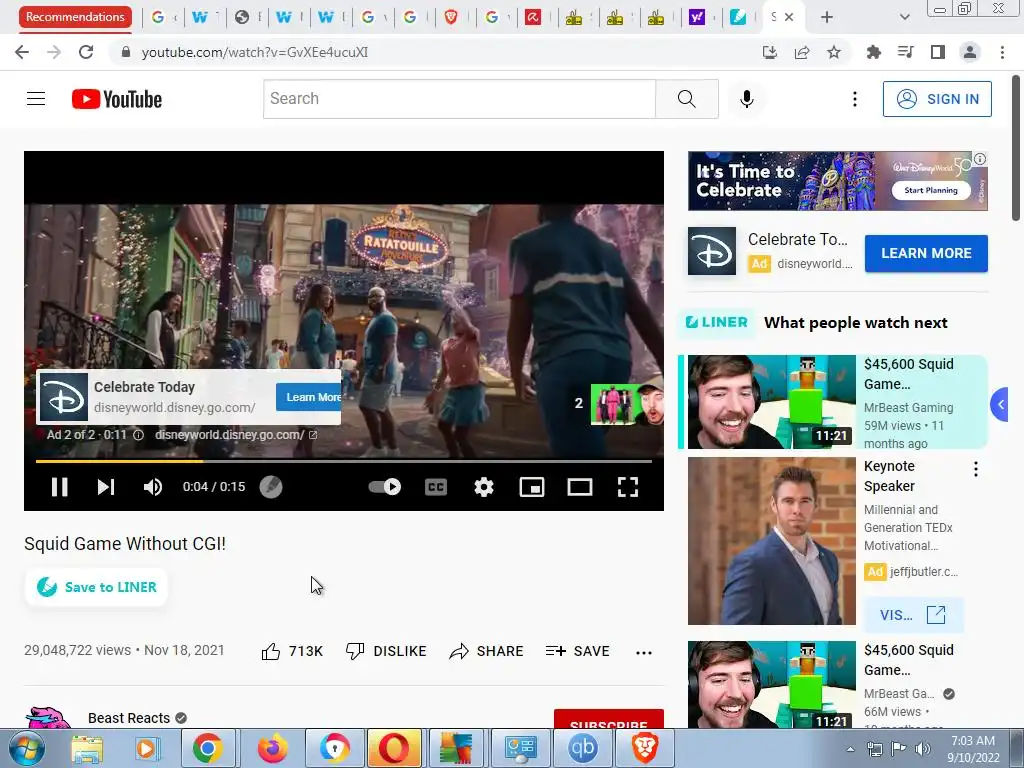Open Keynote Speaker ad thumbnail
The image size is (1024, 768).
(x=771, y=541)
